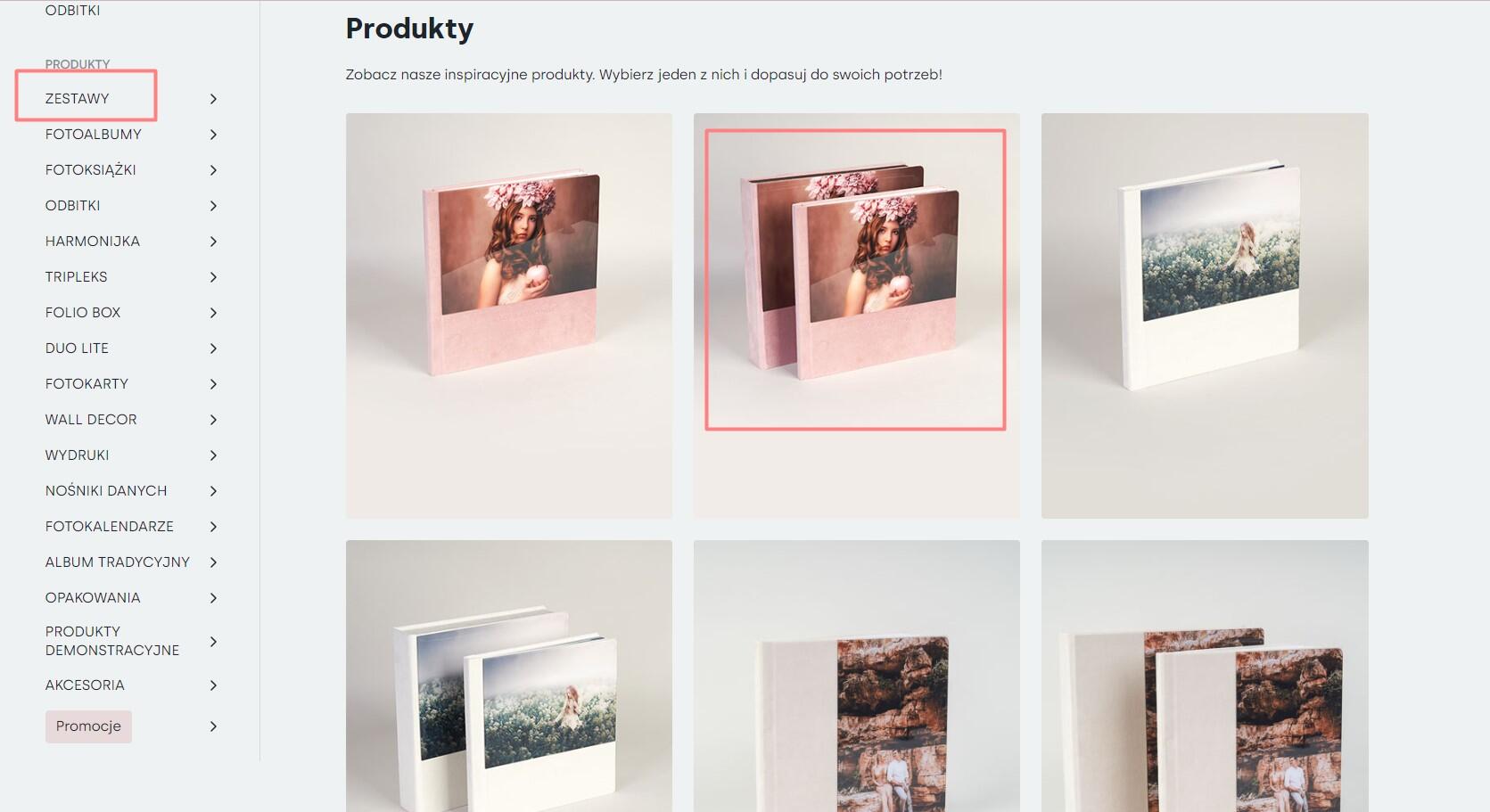Open the white album with meadow photo
The image size is (1490, 812).
[1205, 316]
